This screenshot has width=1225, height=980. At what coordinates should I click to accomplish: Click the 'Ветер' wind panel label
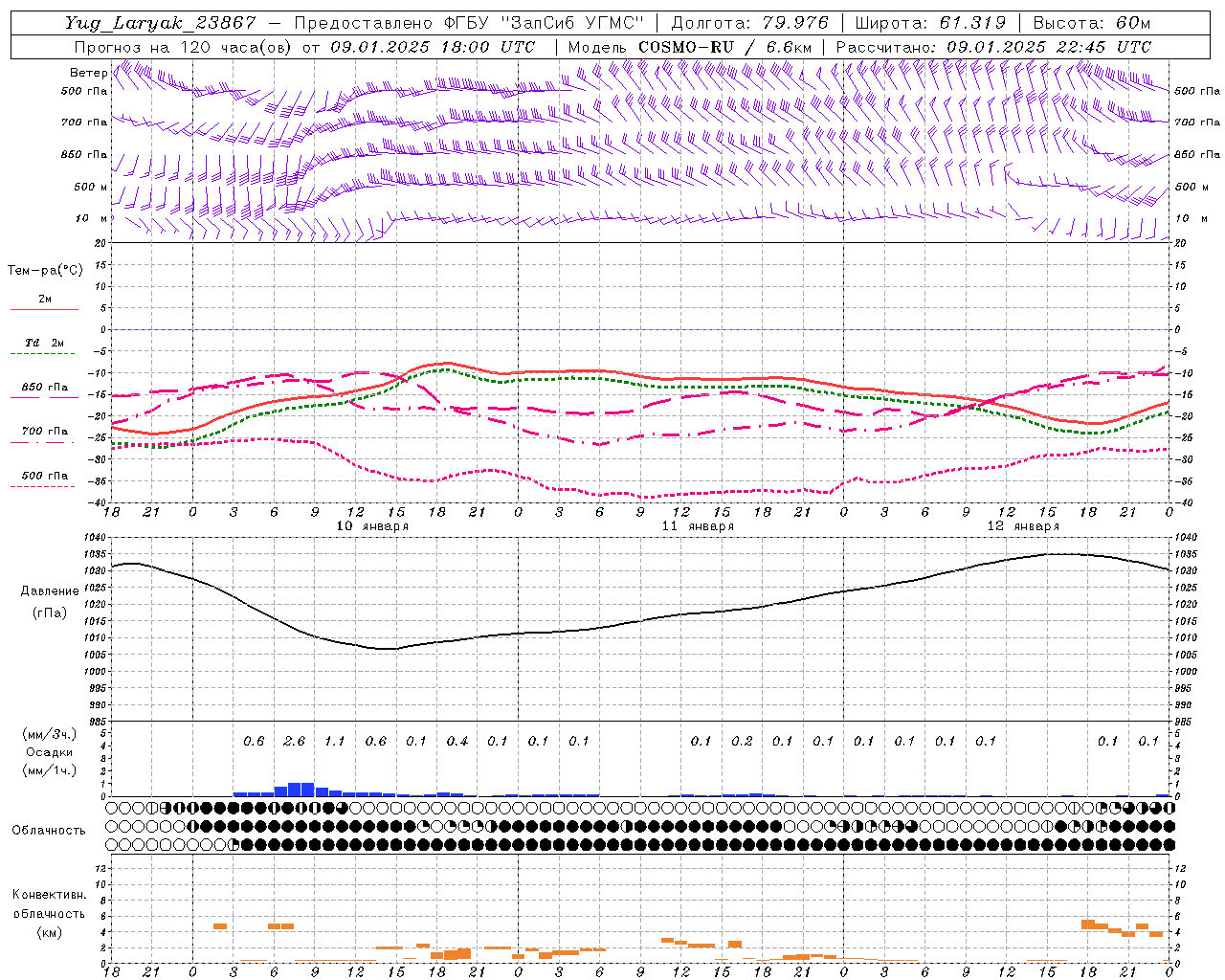point(88,73)
